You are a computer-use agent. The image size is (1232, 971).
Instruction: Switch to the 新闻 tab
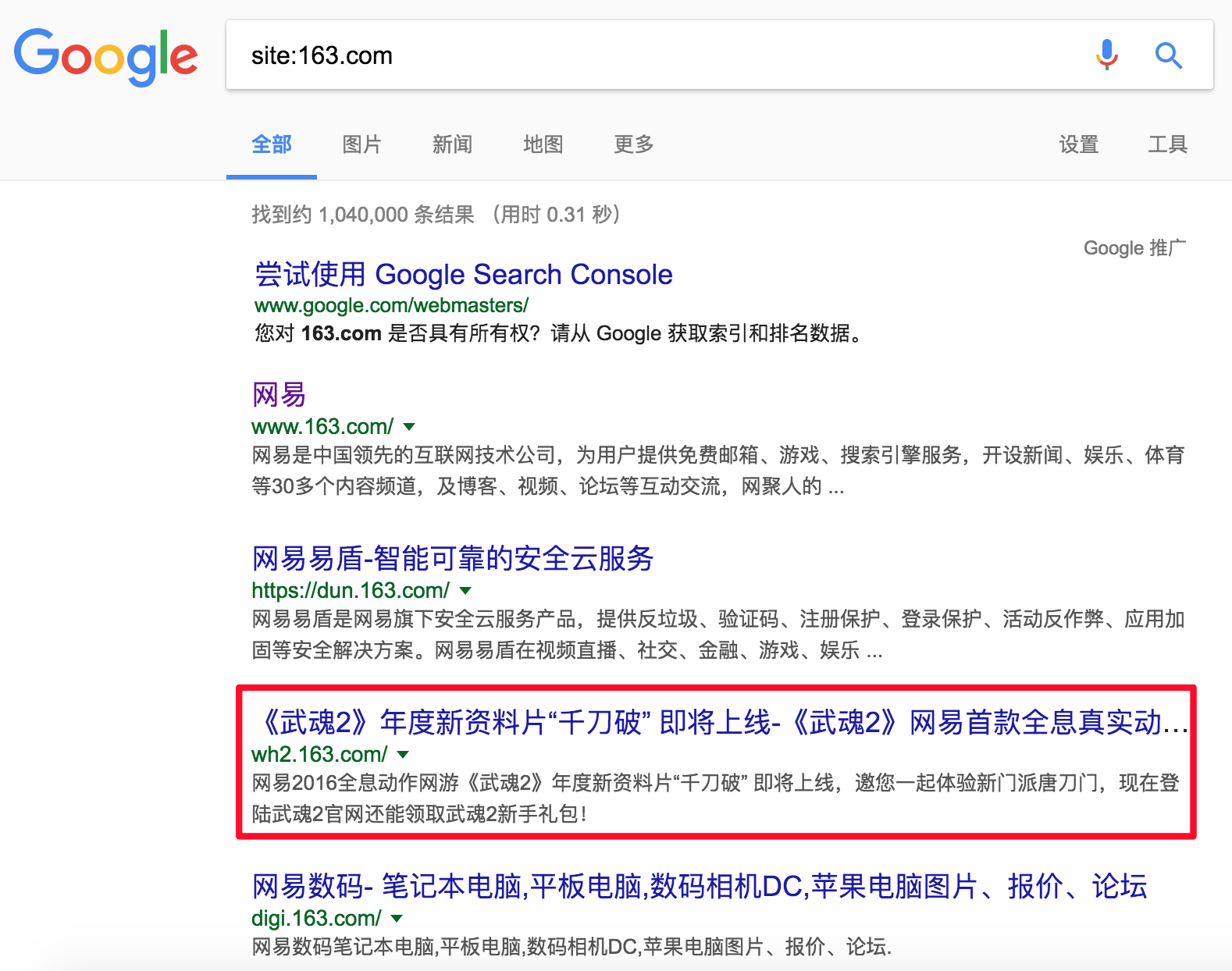[x=452, y=144]
